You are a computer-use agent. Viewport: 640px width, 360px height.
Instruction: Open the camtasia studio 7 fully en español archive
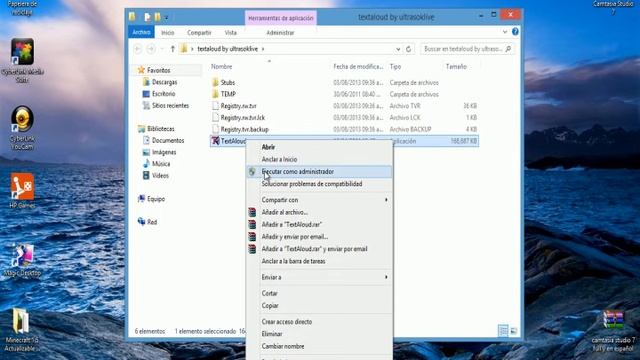pyautogui.click(x=613, y=320)
